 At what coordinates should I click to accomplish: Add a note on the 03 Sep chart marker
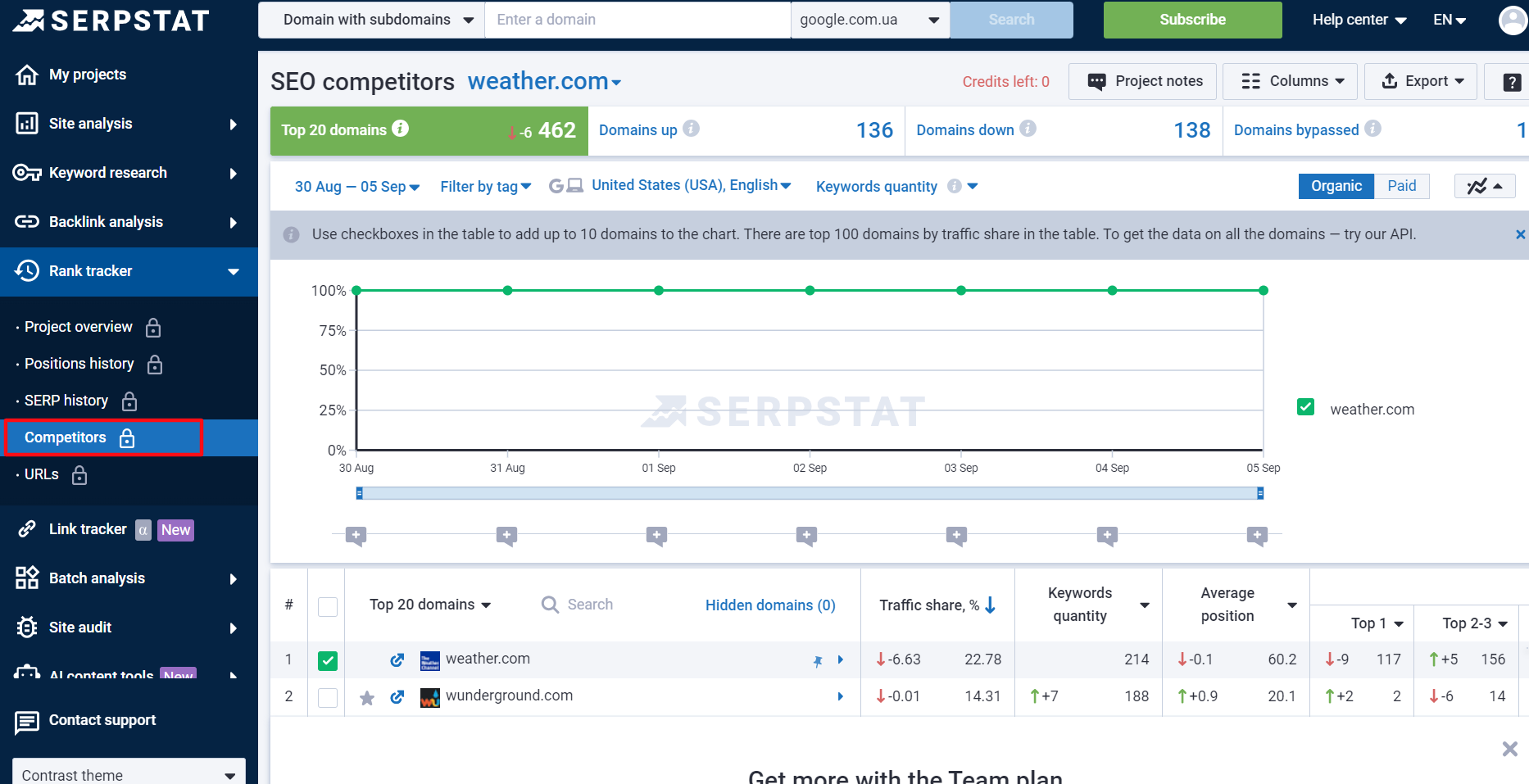[956, 536]
